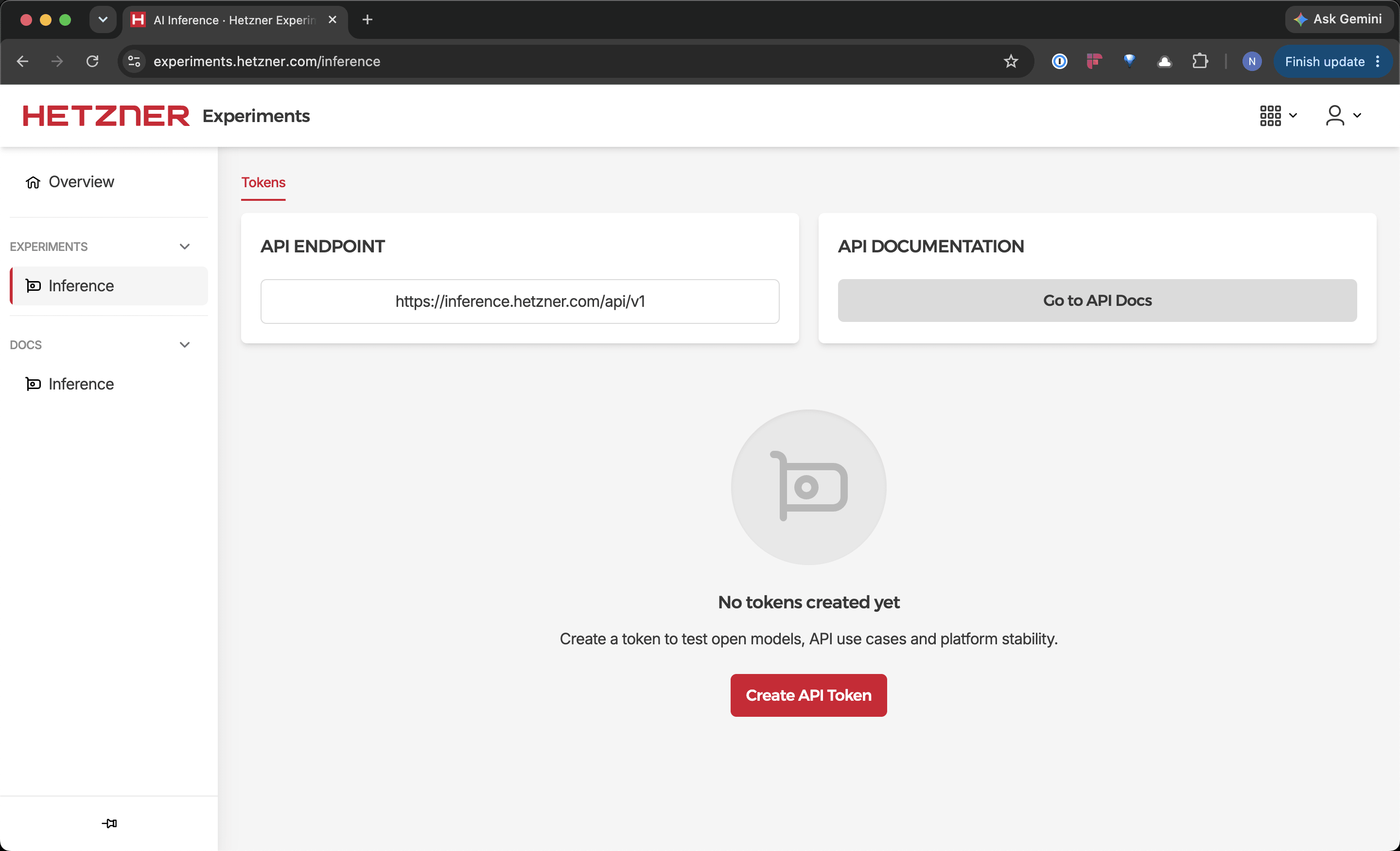Screen dimensions: 1400x851
Task: Click the blue gem extension icon
Action: pyautogui.click(x=1129, y=61)
